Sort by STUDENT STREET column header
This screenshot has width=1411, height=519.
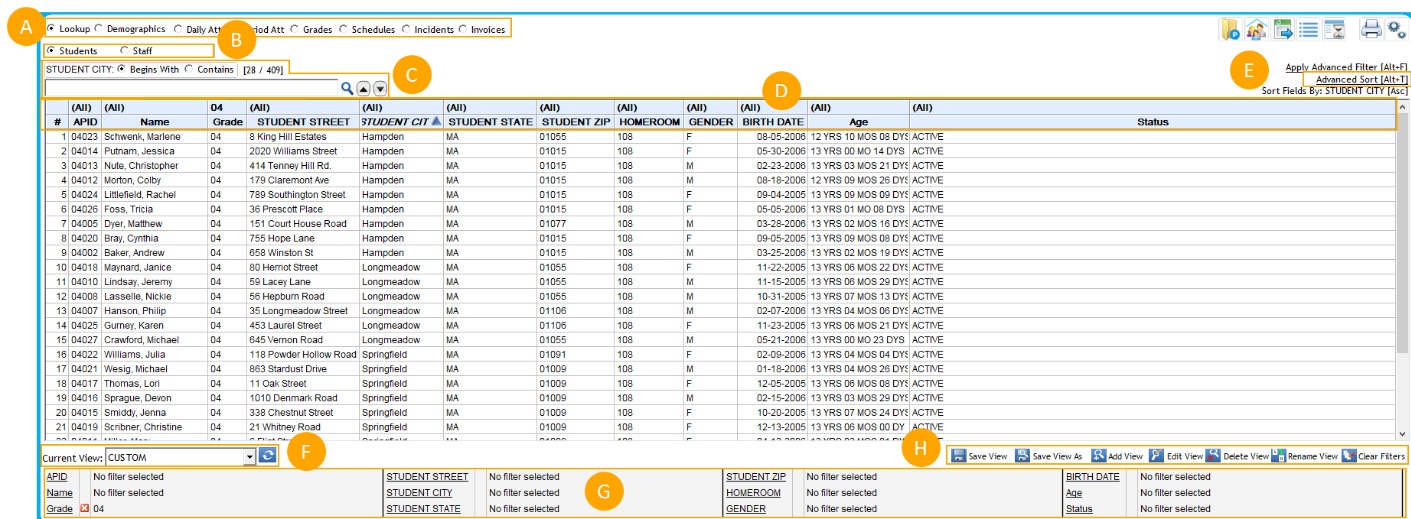click(302, 121)
